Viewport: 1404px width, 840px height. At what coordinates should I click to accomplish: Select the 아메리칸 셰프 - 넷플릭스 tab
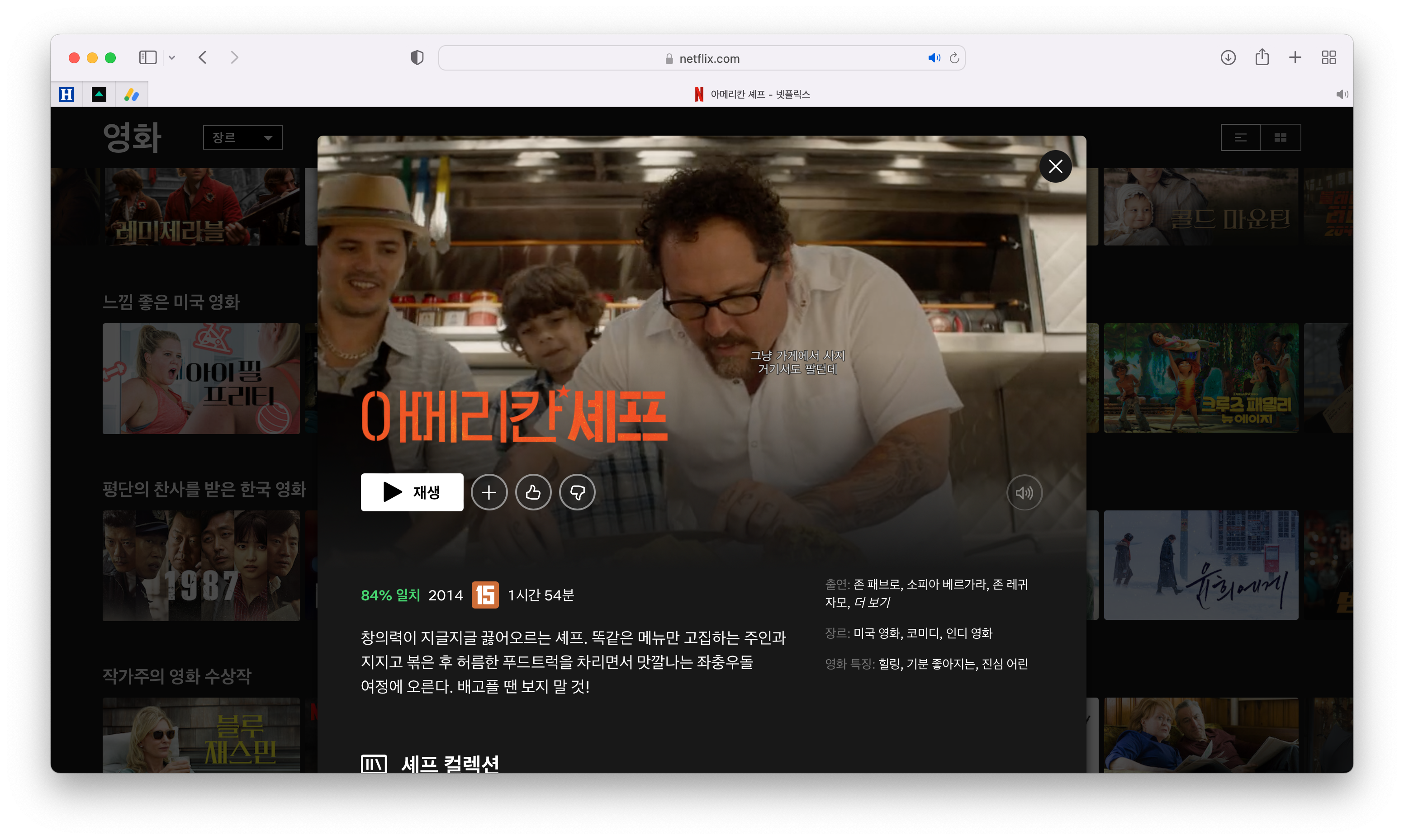tap(752, 94)
